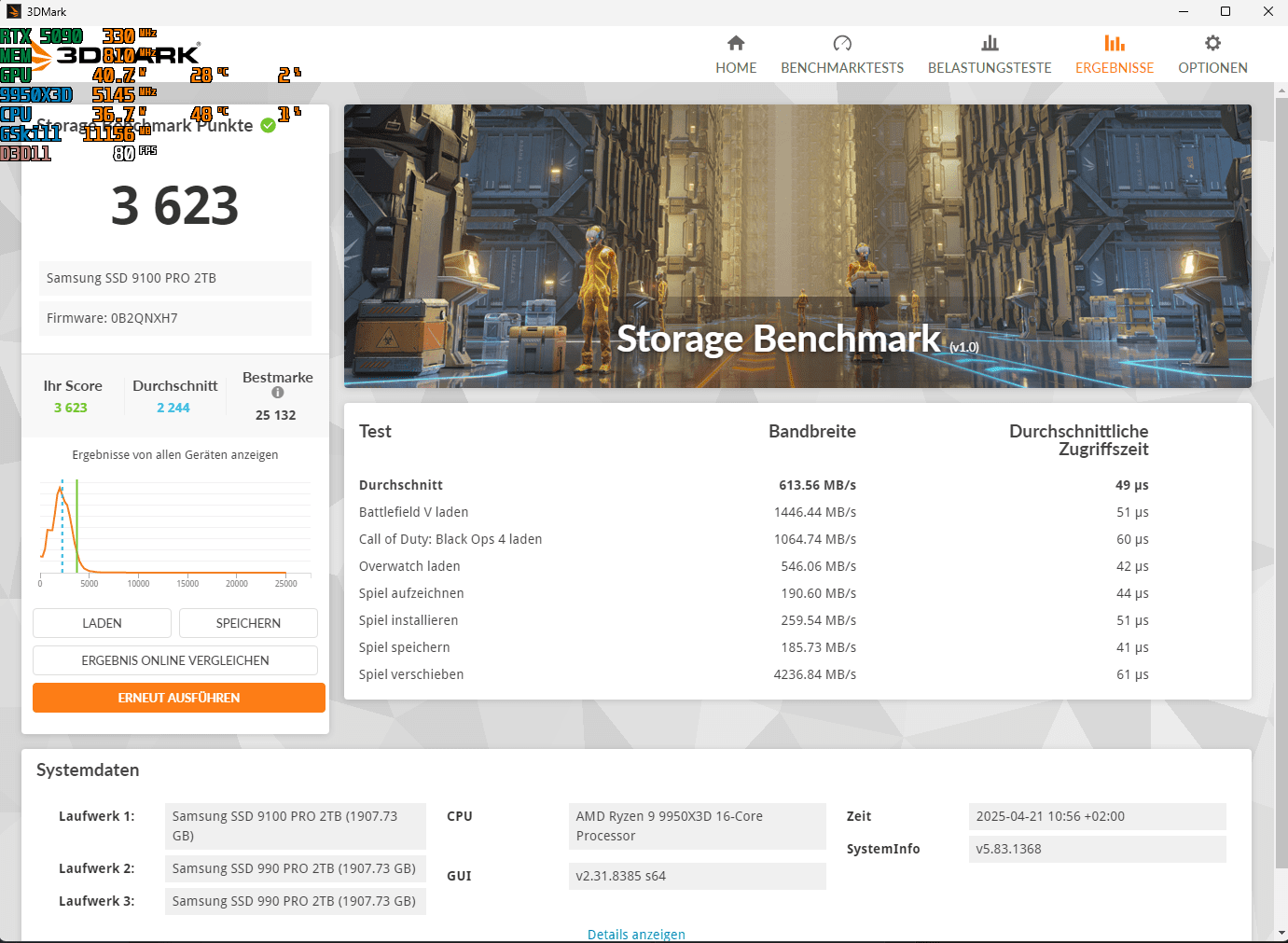Click Durchschnitt value 2 244
Viewport: 1288px width, 943px height.
(x=173, y=408)
